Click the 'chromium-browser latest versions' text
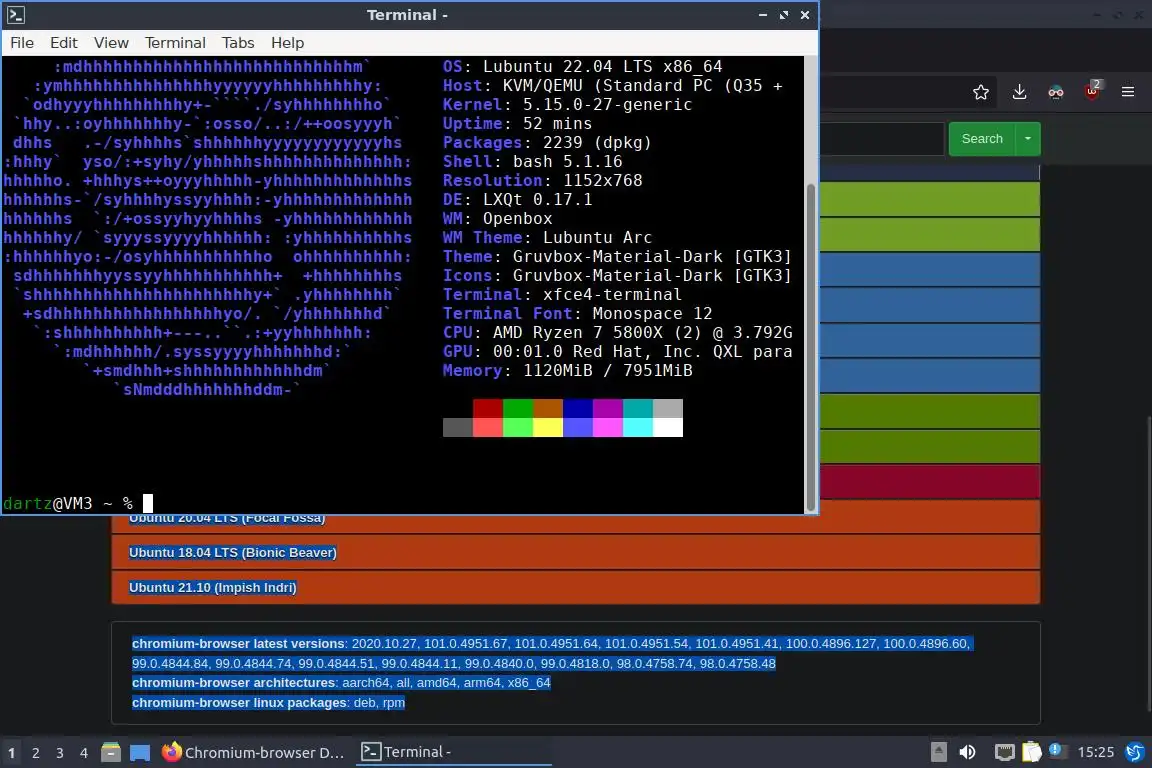The image size is (1152, 768). coord(238,644)
